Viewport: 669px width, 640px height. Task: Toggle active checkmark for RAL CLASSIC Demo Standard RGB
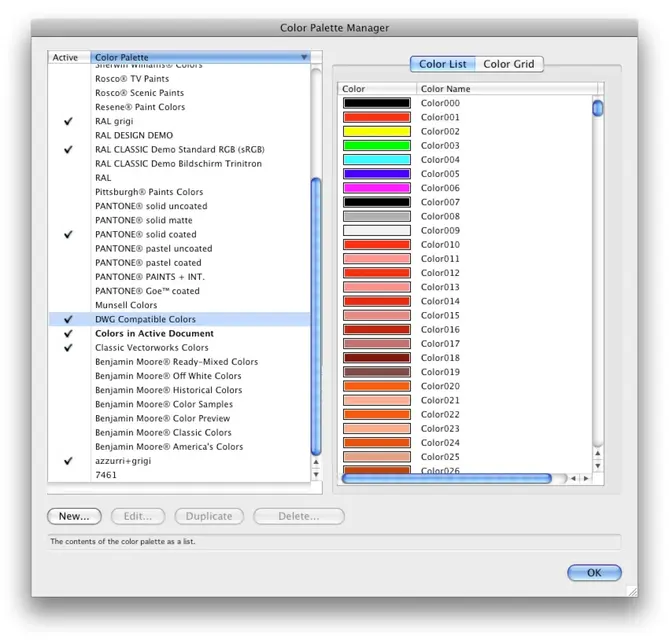tap(68, 149)
